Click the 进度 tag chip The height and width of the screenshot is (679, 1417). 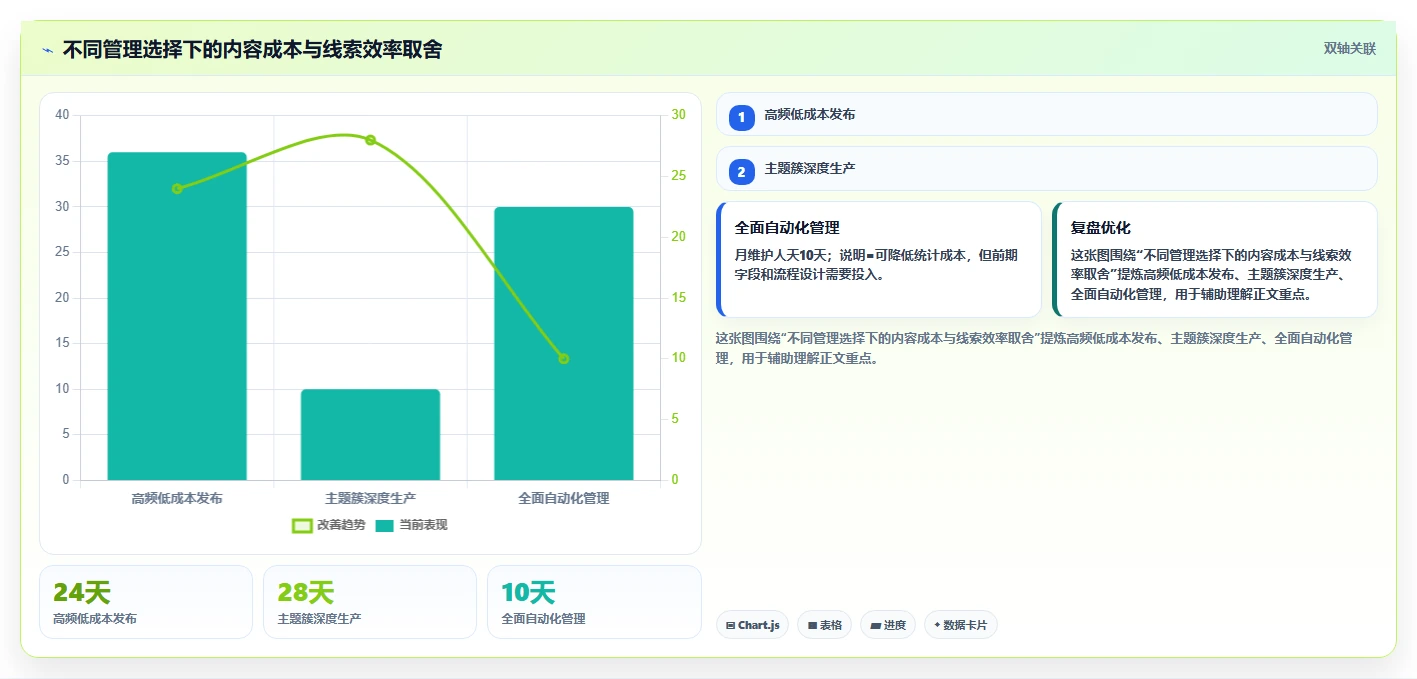pyautogui.click(x=888, y=625)
